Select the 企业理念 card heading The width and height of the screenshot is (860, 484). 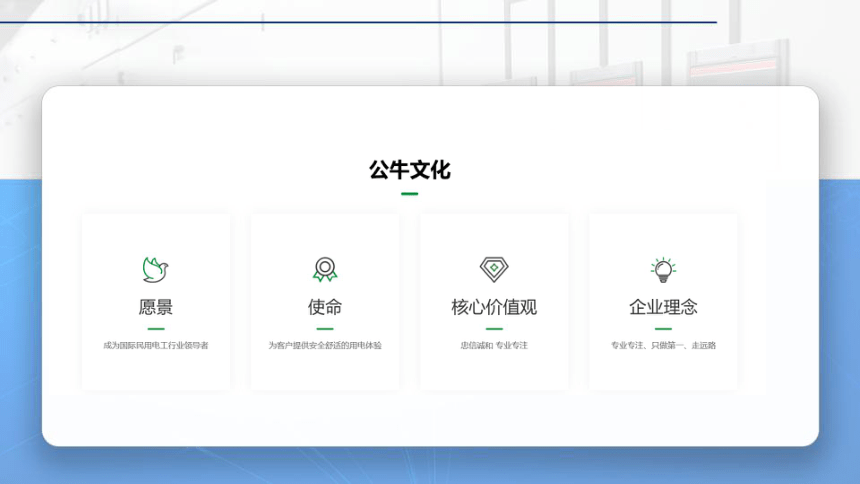(x=663, y=307)
